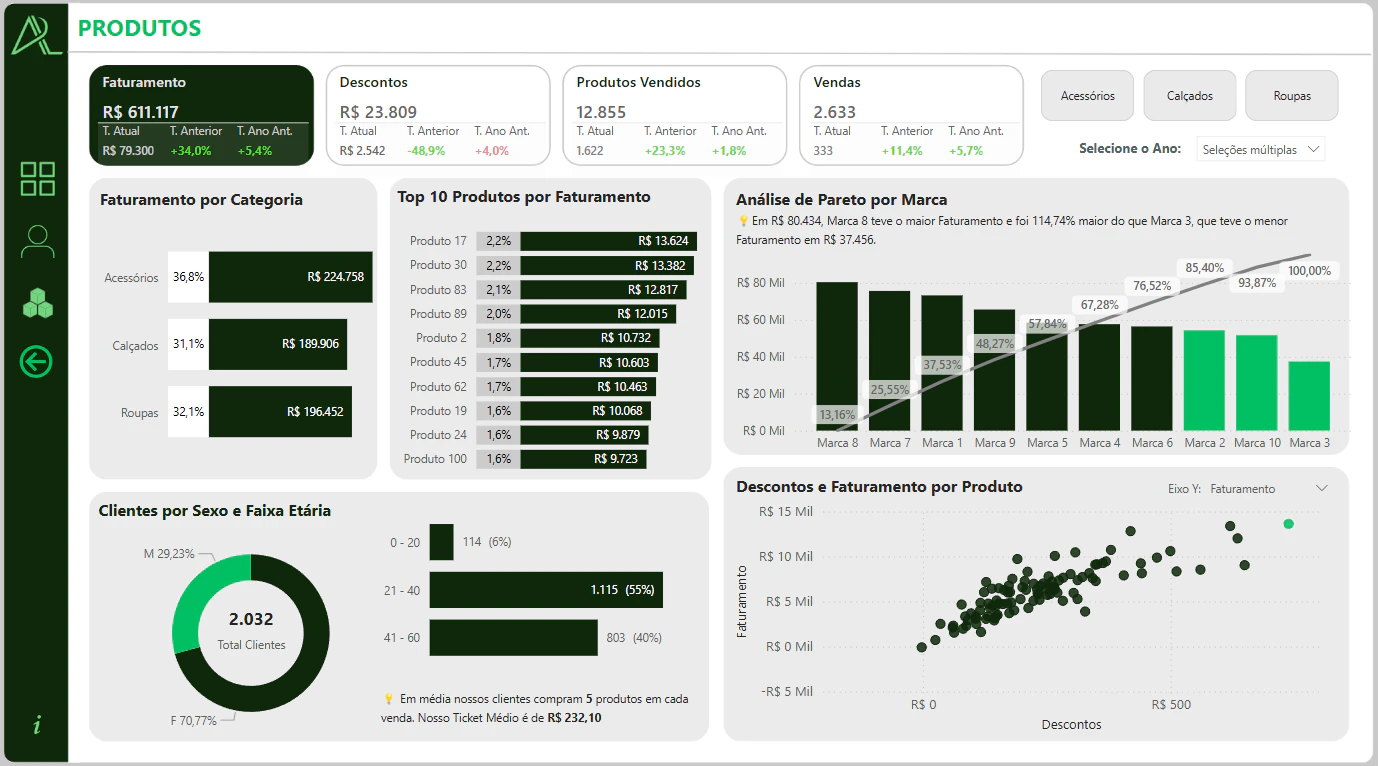Select the Produto 83 bar R$ 12.817
1378x766 pixels.
coord(603,289)
